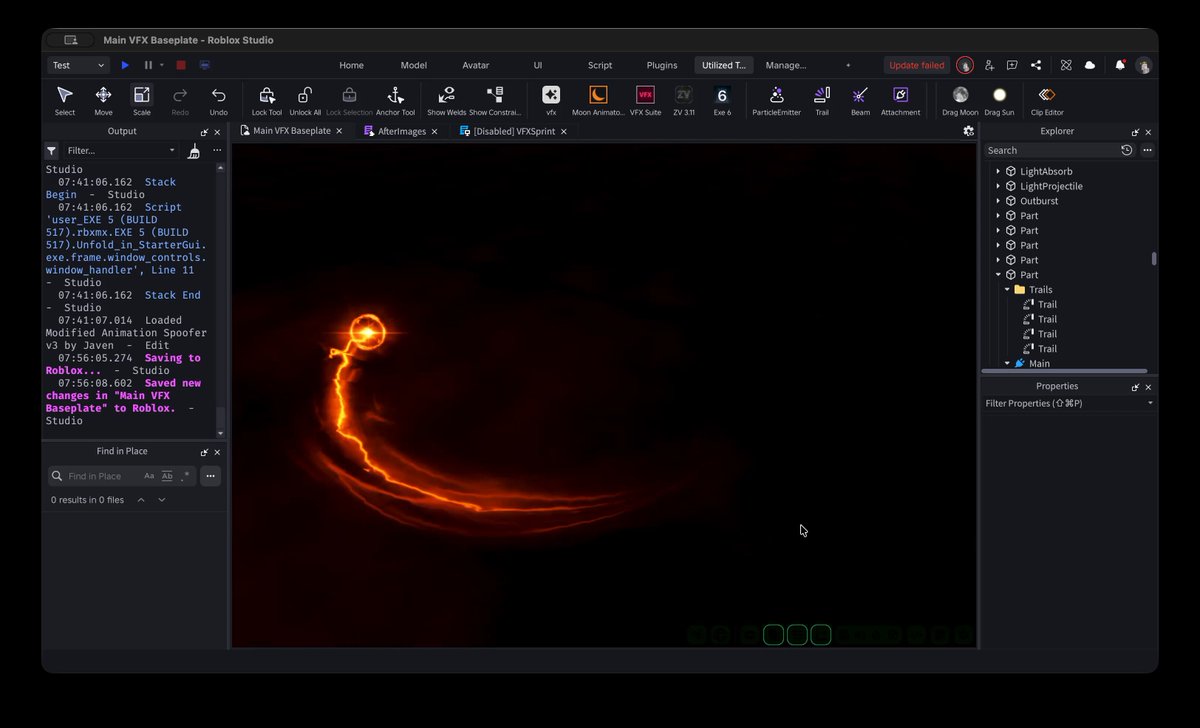The height and width of the screenshot is (728, 1200).
Task: Open the VFX Suite plugin
Action: [x=645, y=99]
